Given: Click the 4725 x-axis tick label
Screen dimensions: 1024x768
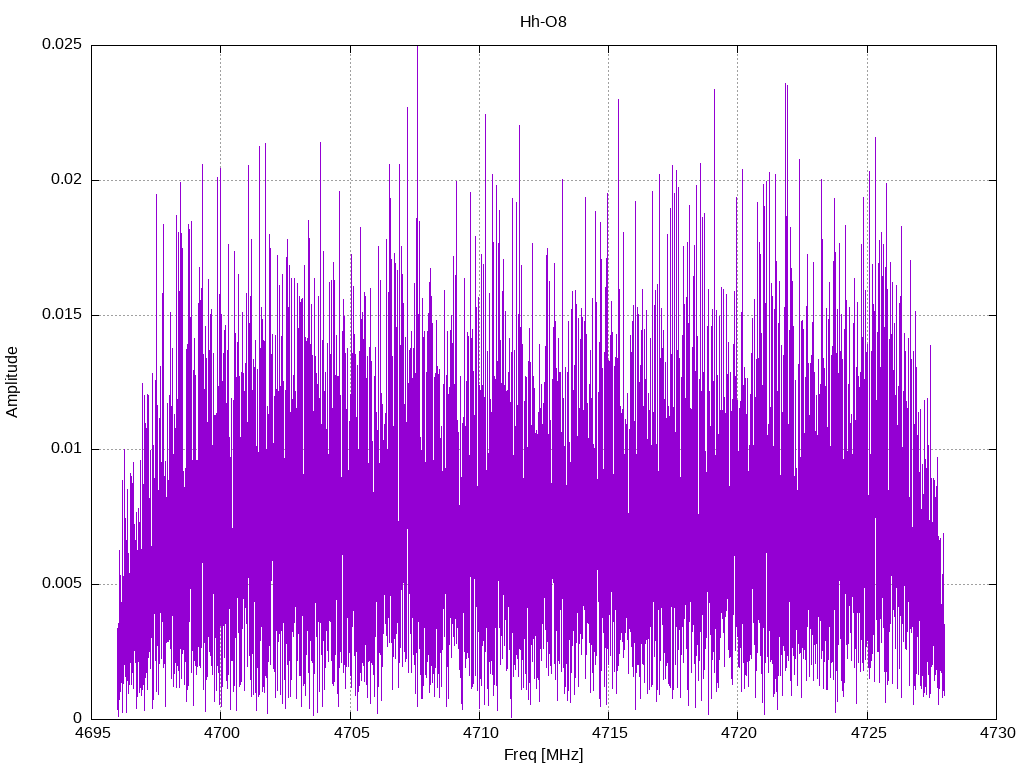Looking at the screenshot, I should [868, 733].
